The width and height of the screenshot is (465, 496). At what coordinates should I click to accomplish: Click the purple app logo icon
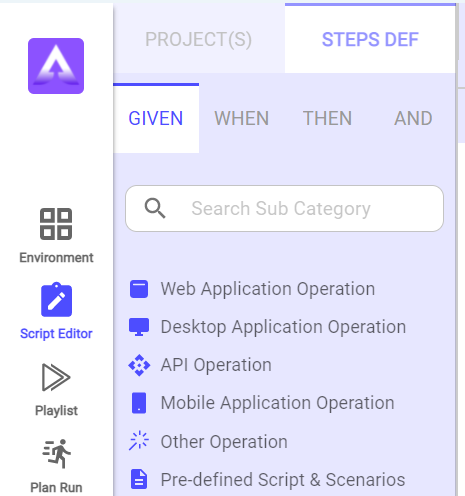click(x=56, y=66)
